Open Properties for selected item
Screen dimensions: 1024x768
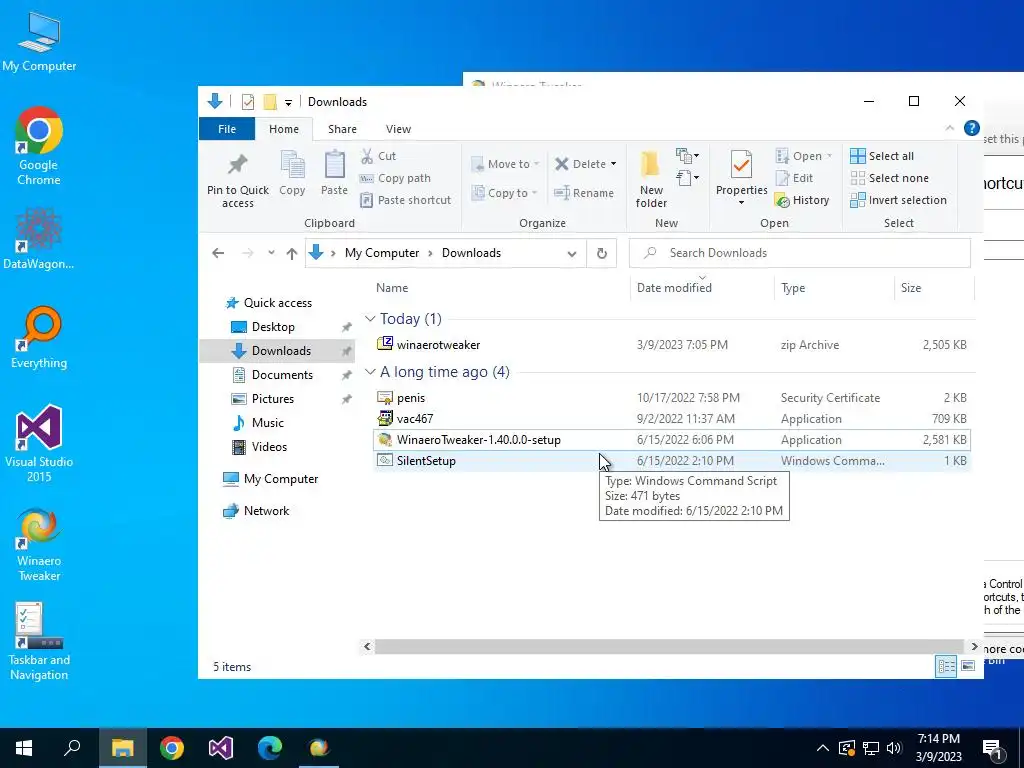(x=741, y=178)
